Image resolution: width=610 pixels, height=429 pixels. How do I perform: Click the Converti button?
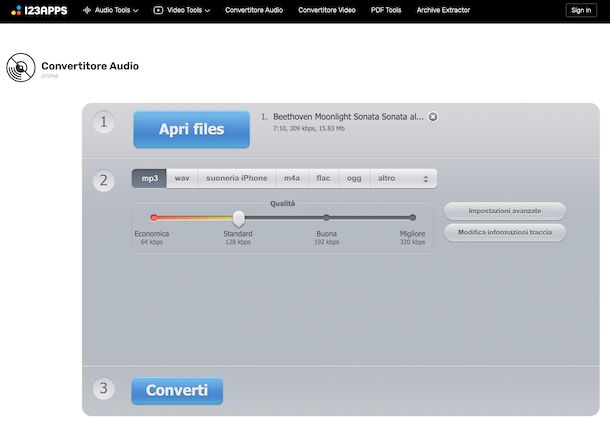[x=177, y=390]
